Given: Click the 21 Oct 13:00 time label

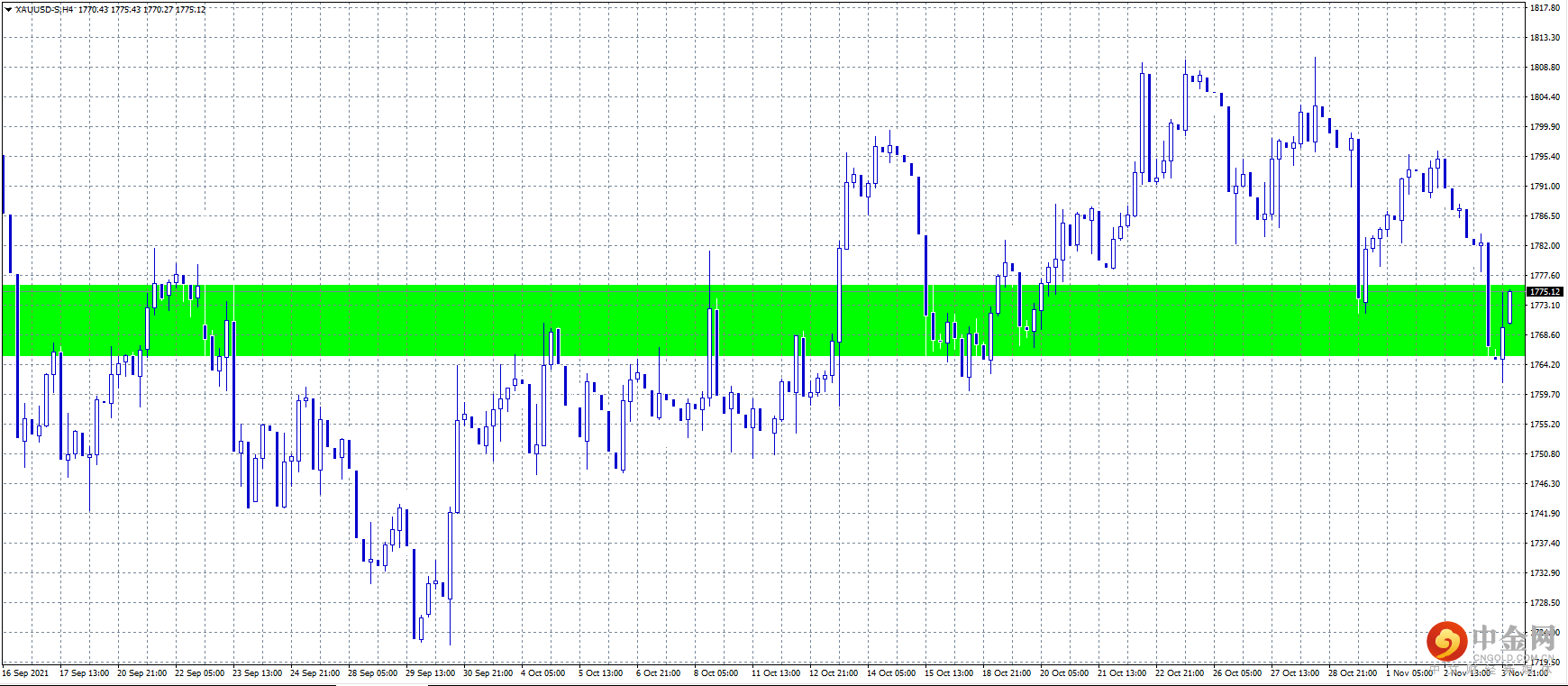Looking at the screenshot, I should [x=1122, y=673].
